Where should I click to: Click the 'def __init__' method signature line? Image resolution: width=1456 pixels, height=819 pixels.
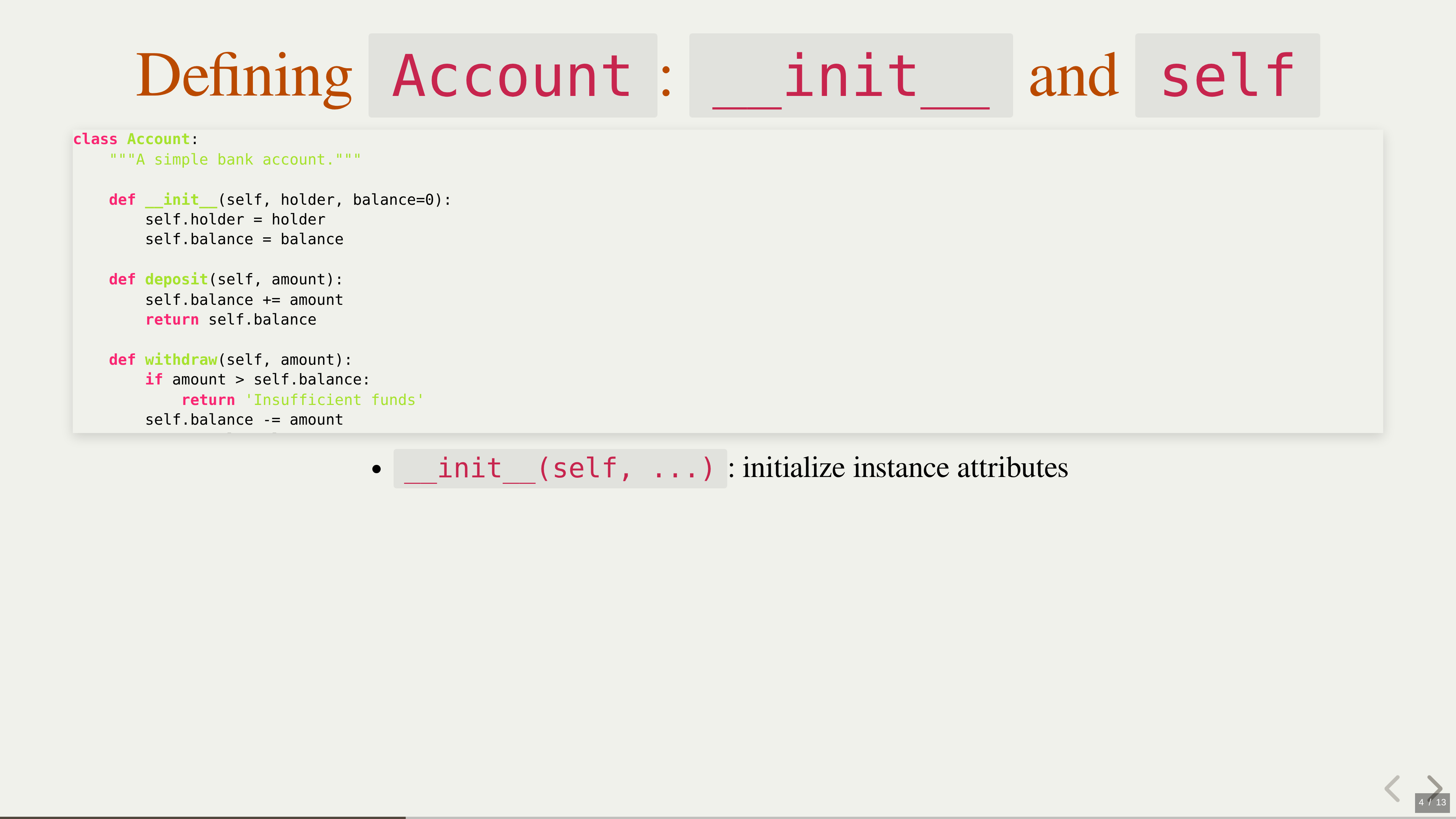coord(280,199)
